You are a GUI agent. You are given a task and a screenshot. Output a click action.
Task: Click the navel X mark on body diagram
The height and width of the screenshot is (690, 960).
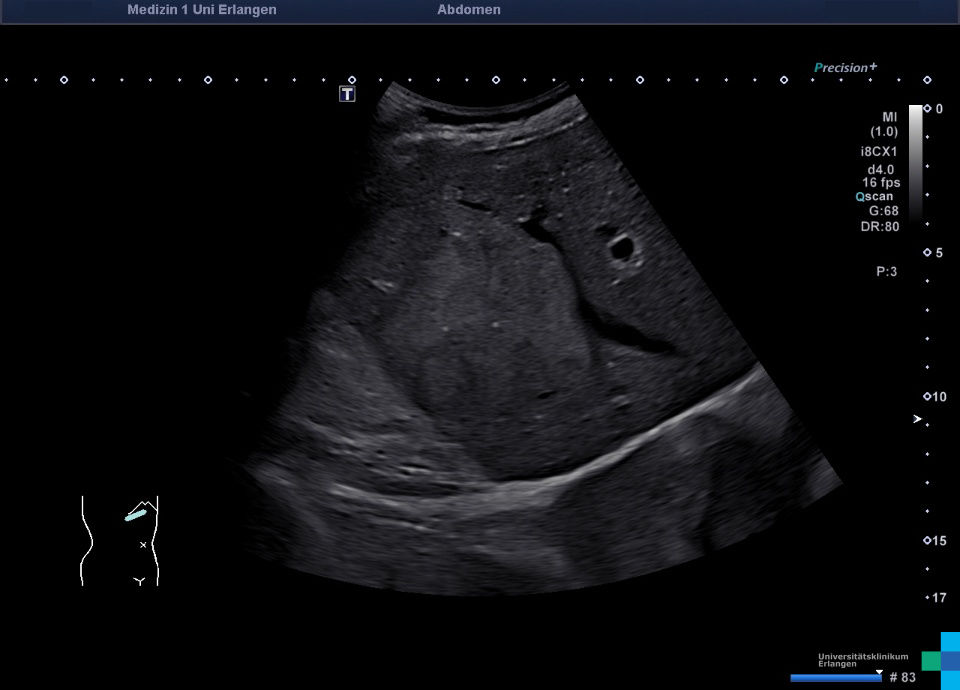(143, 545)
